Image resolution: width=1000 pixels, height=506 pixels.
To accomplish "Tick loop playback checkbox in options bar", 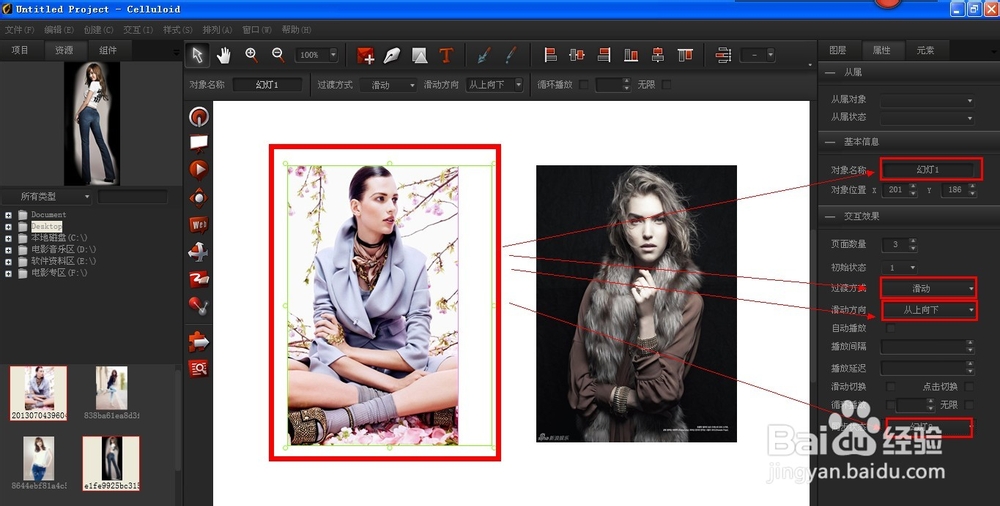I will pyautogui.click(x=584, y=84).
